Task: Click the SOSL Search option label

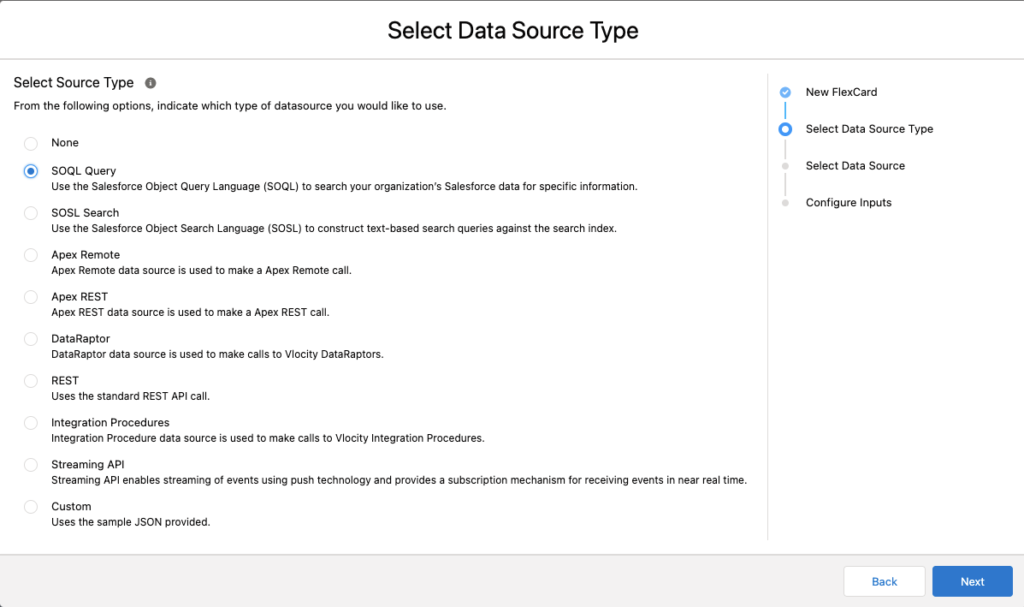Action: (x=85, y=212)
